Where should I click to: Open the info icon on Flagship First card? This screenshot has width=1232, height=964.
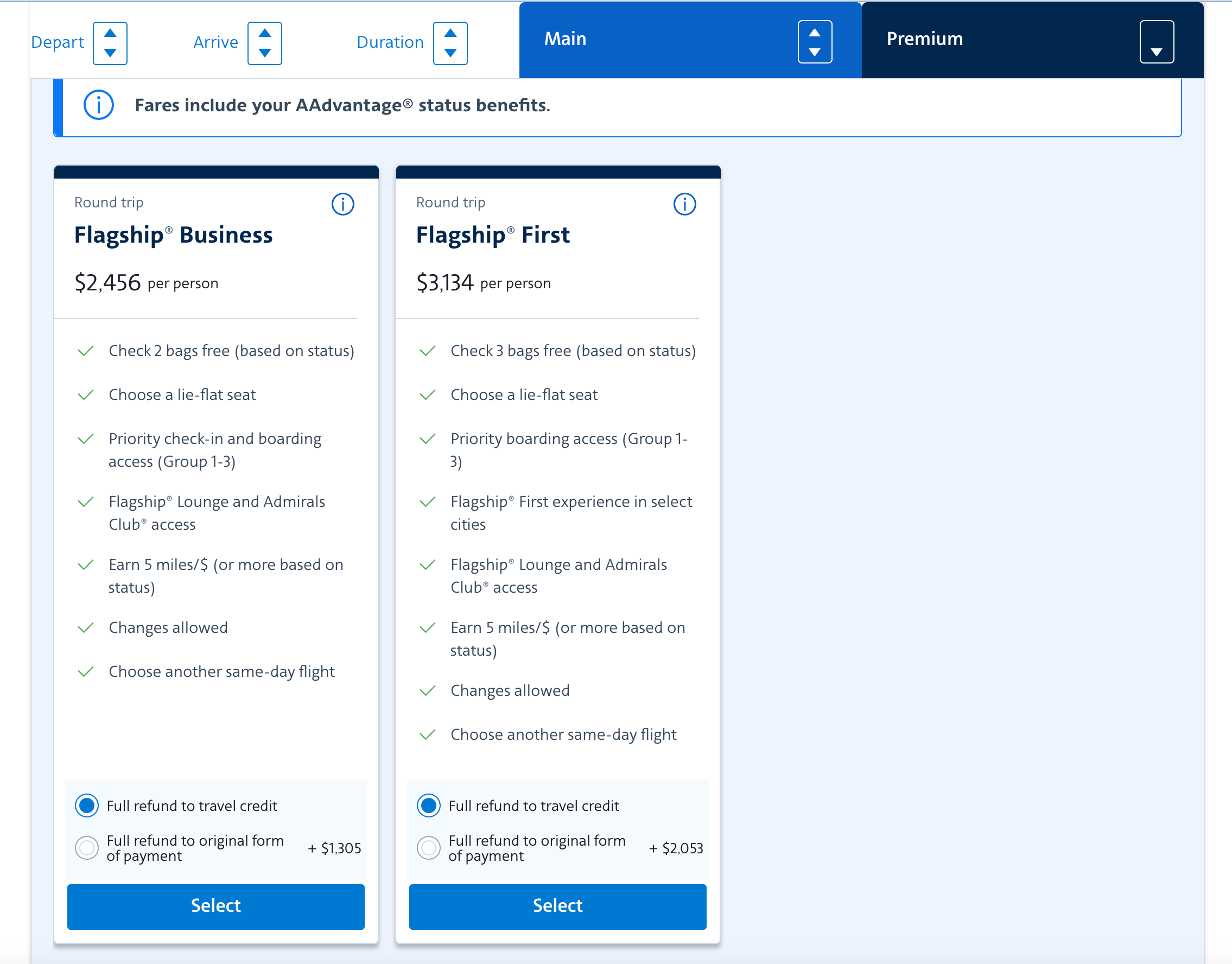coord(684,204)
